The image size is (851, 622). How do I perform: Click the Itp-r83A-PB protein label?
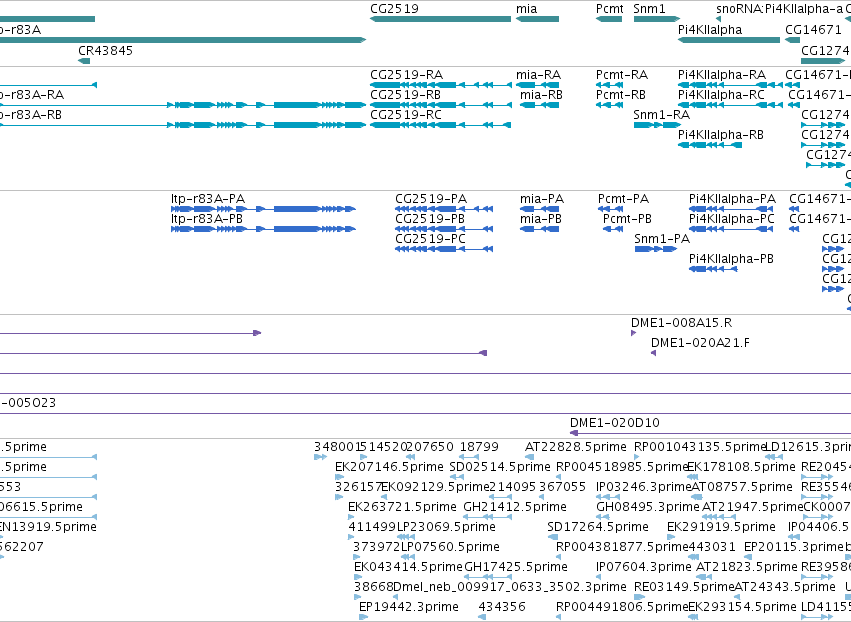207,219
